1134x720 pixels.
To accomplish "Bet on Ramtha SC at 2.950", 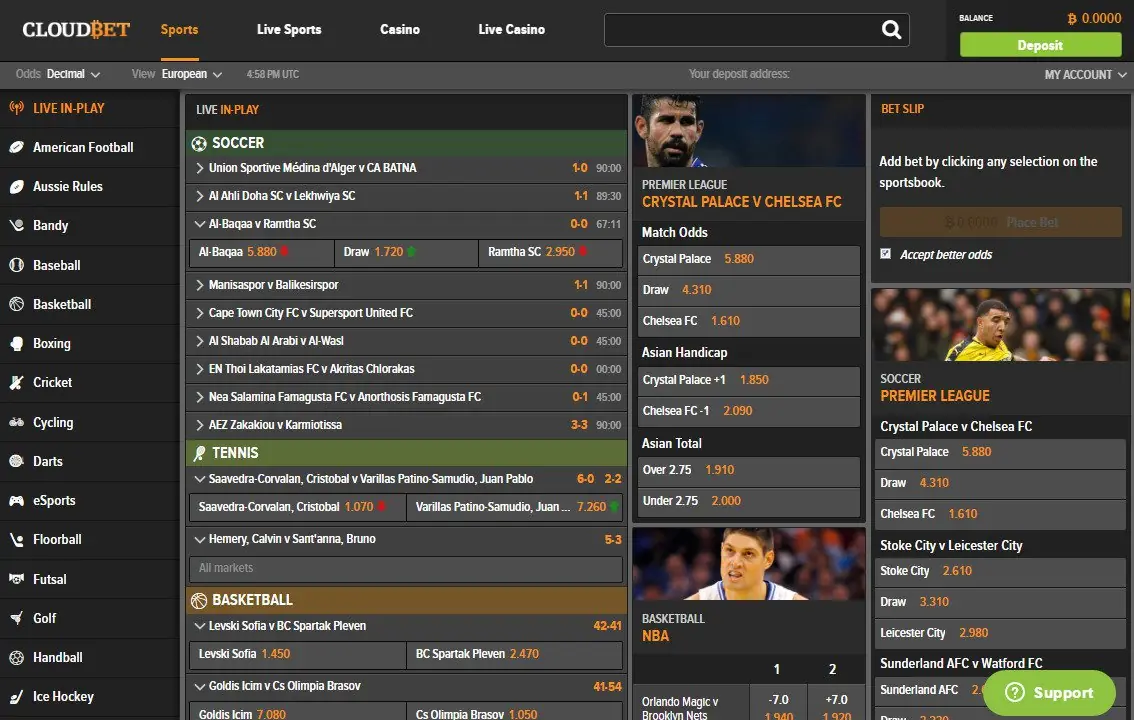I will coord(550,252).
